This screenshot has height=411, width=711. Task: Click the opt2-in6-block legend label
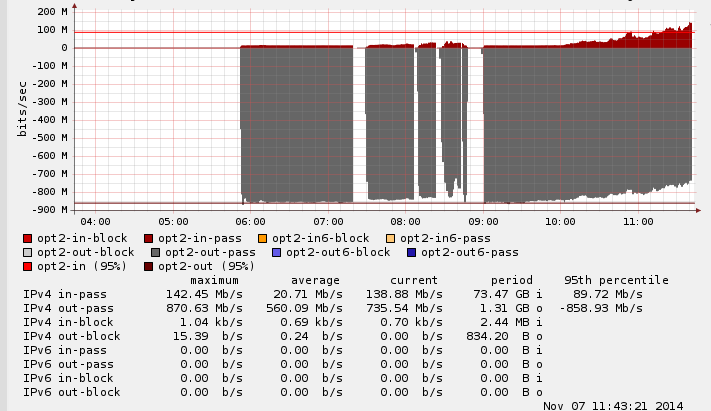pos(321,239)
